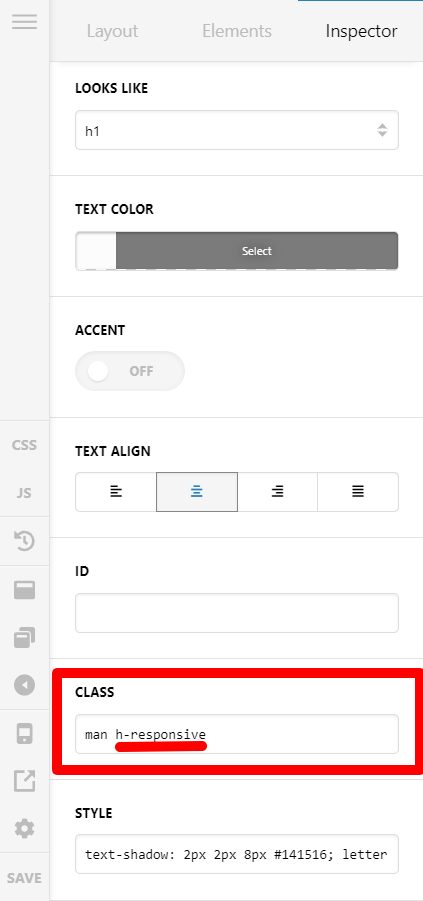The height and width of the screenshot is (901, 423).
Task: Click the ID input field
Action: pyautogui.click(x=237, y=613)
